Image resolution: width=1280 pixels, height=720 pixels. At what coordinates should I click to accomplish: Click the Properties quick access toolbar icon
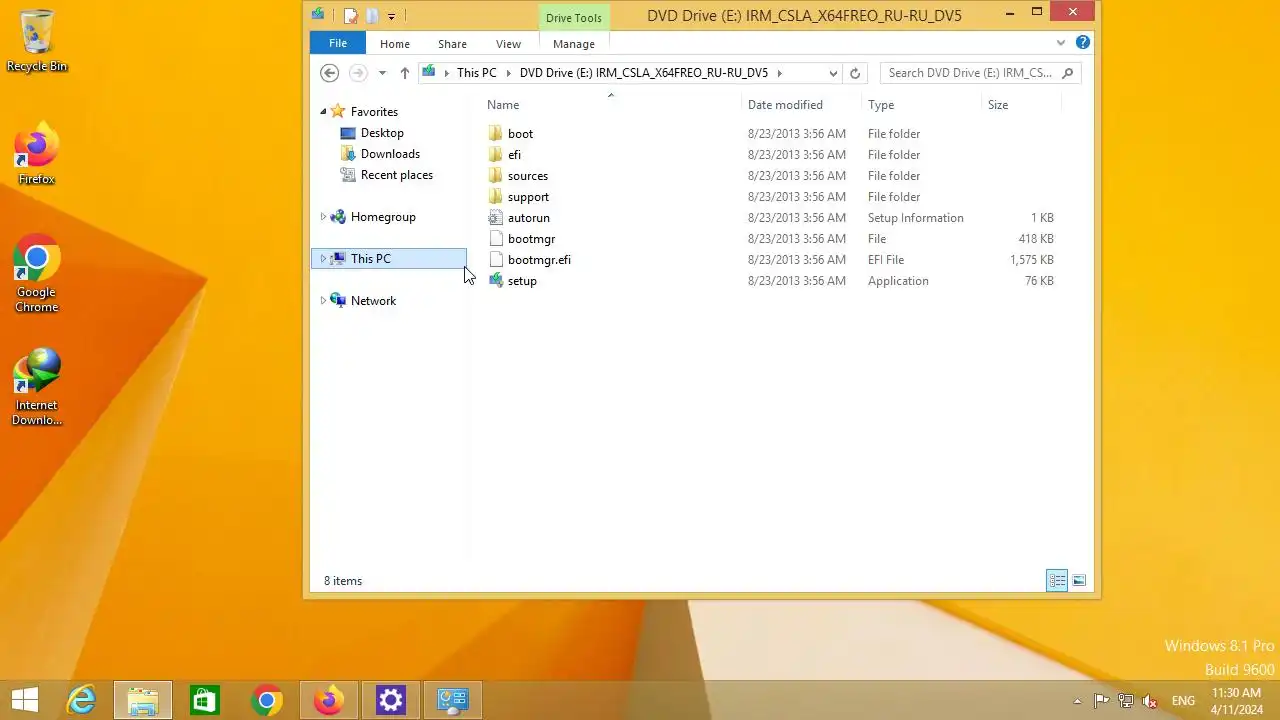pyautogui.click(x=350, y=15)
